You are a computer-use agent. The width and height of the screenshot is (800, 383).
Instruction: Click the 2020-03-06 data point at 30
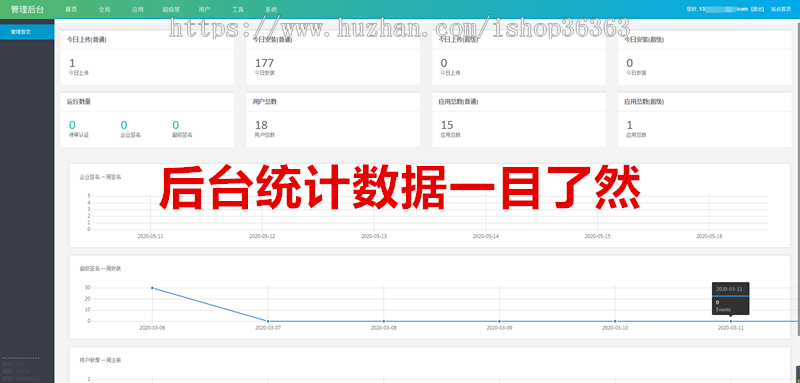pyautogui.click(x=152, y=288)
